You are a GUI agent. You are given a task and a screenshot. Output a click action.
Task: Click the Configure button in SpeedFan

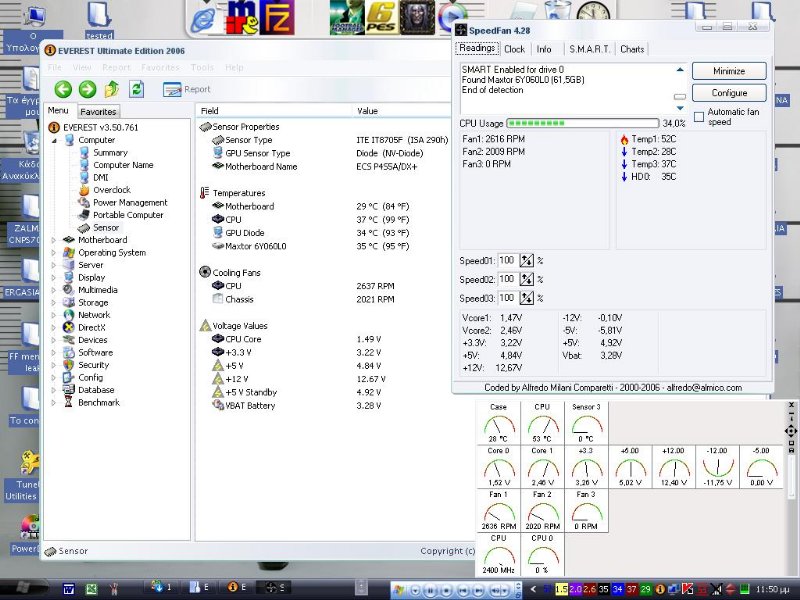tap(729, 93)
